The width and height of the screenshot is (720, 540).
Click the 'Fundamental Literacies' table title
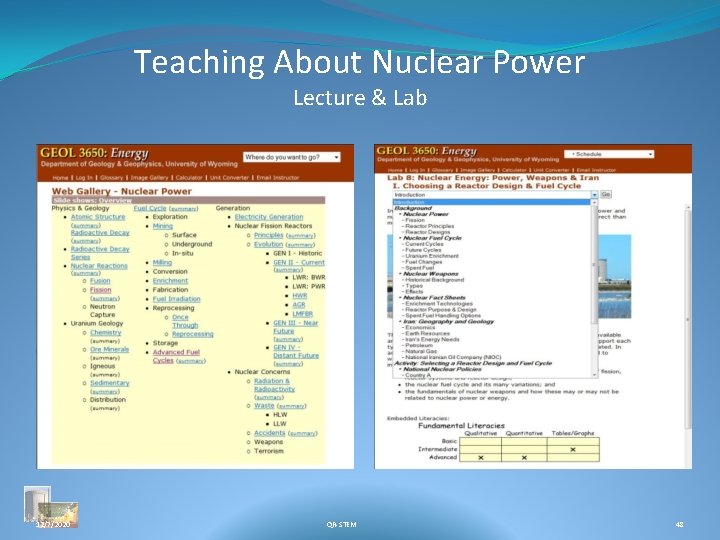(x=461, y=426)
